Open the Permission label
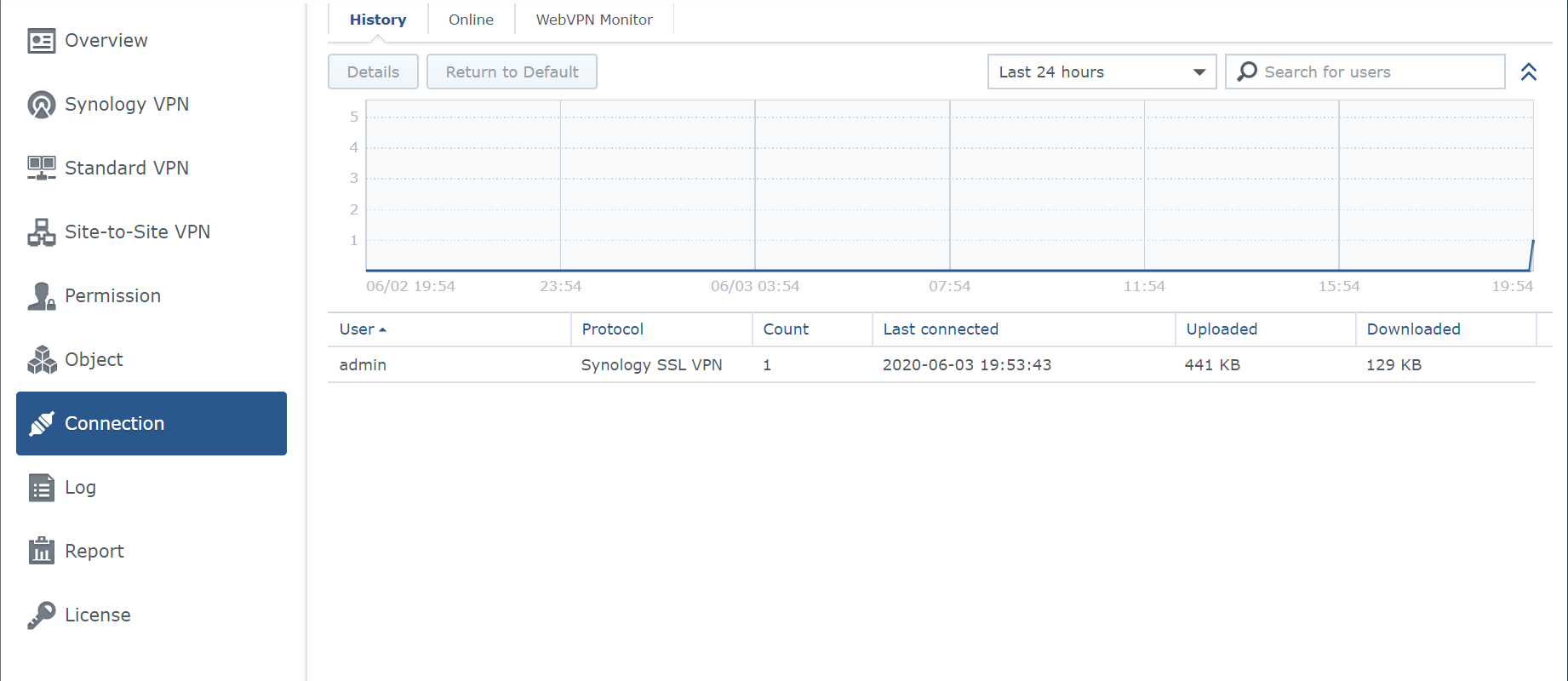1568x681 pixels. click(112, 296)
